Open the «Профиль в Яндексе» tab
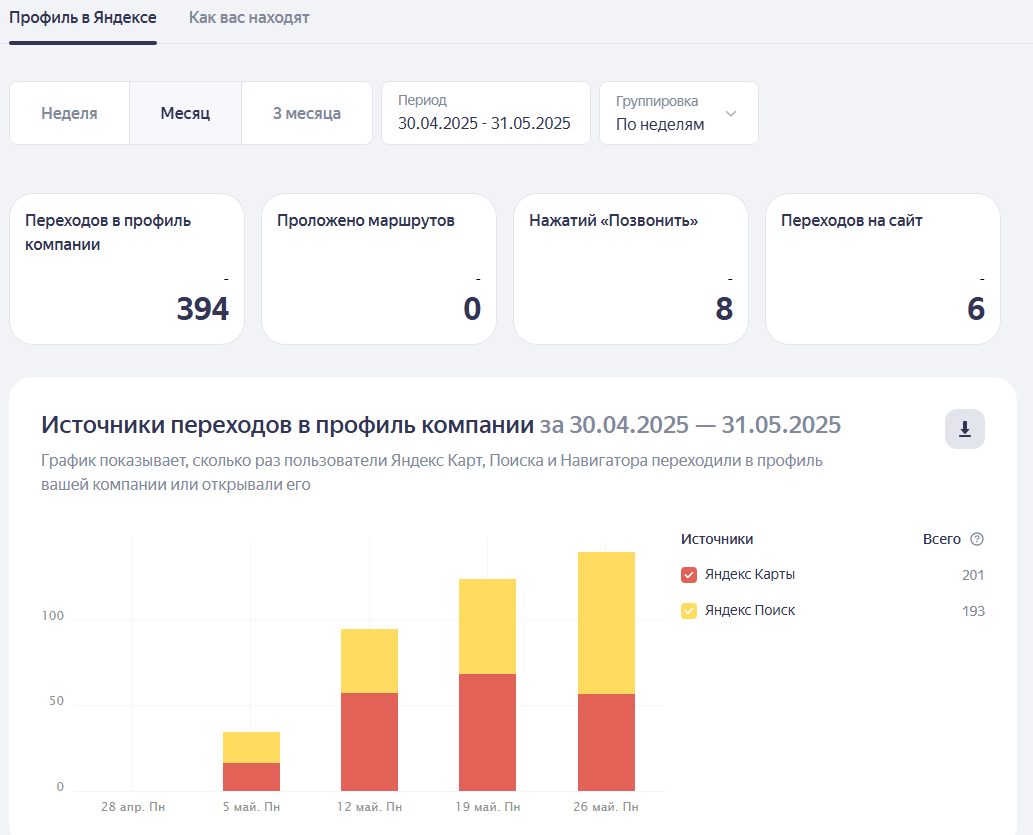Screen dimensions: 1033x835 click(82, 18)
